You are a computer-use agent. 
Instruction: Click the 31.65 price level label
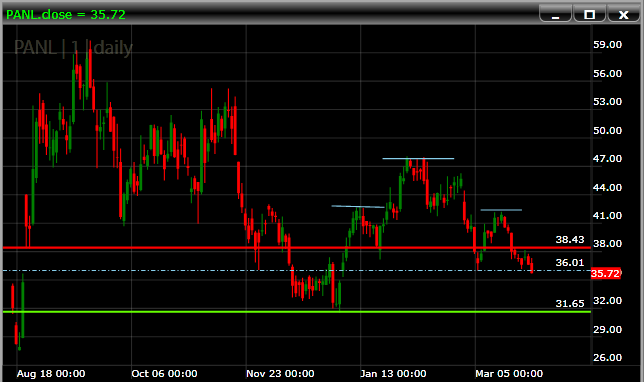[x=570, y=304]
